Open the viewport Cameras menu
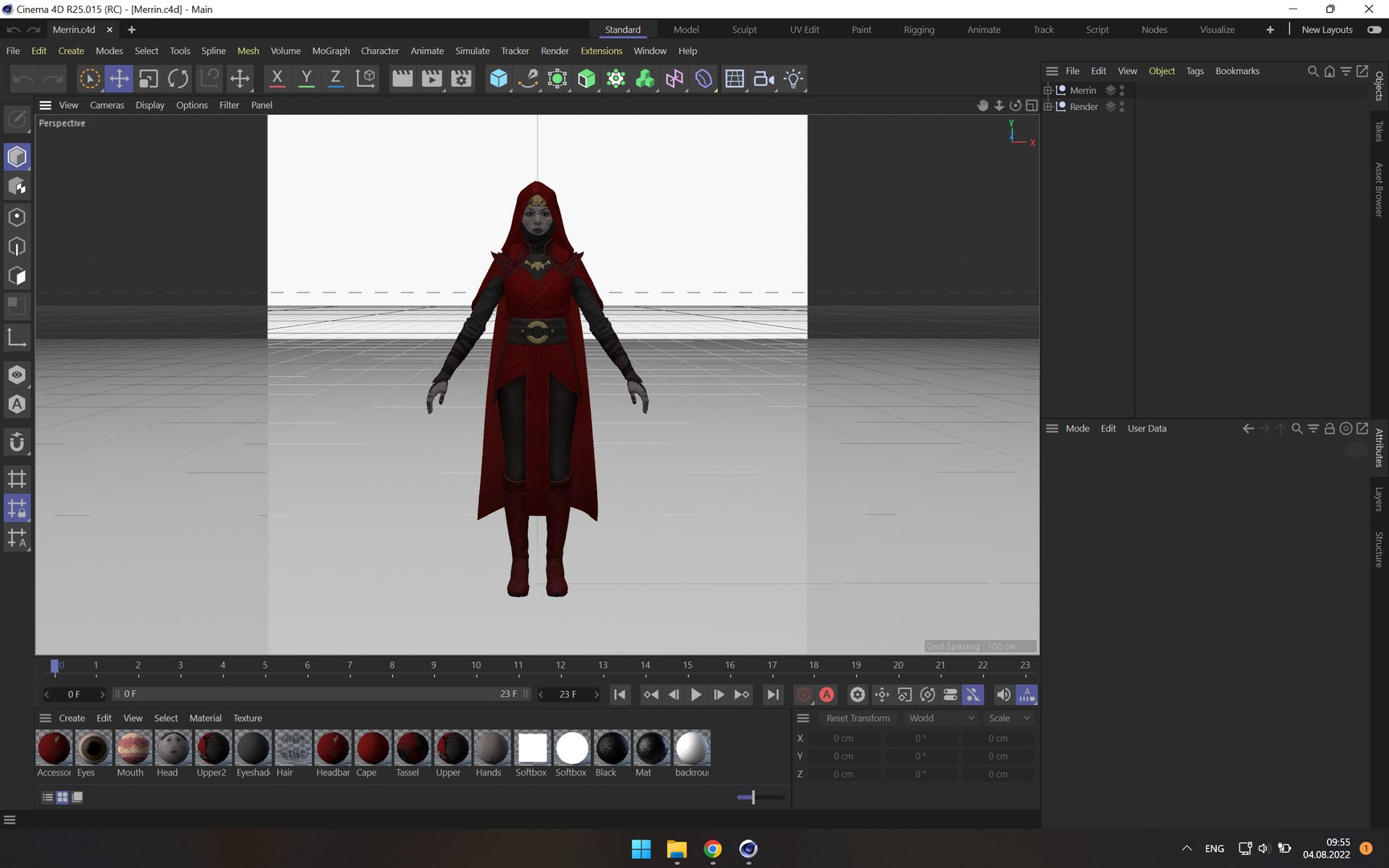This screenshot has height=868, width=1389. [x=107, y=105]
